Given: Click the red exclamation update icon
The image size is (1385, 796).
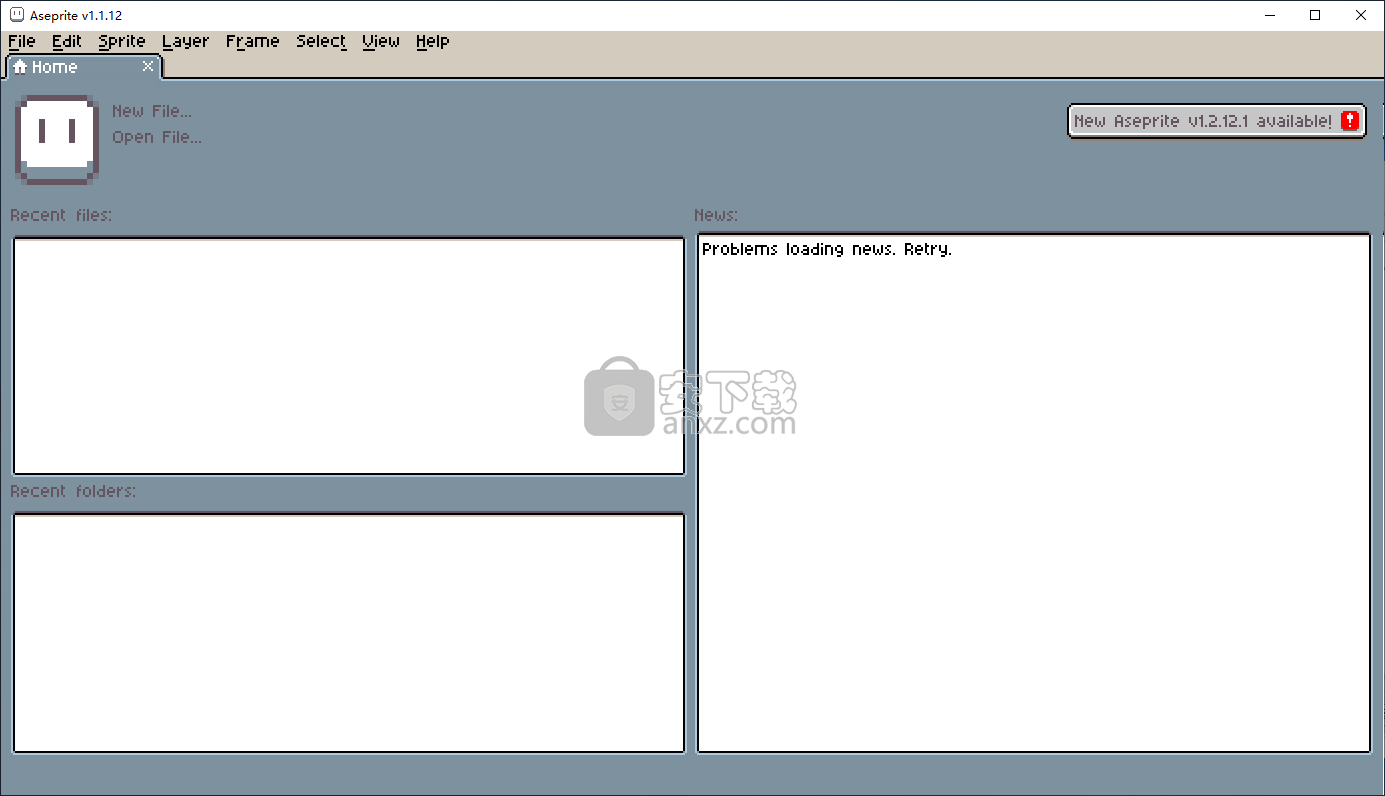Looking at the screenshot, I should click(x=1350, y=121).
